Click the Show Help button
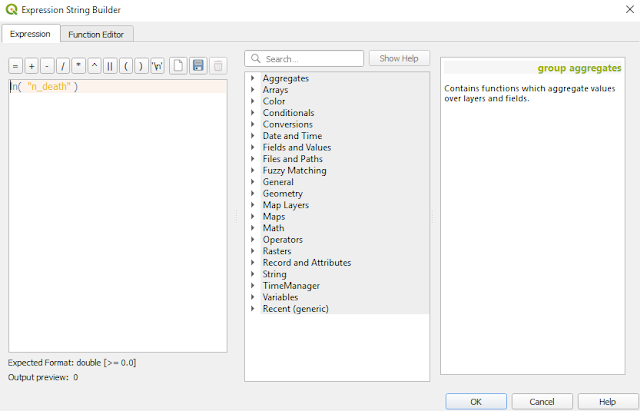Screen dimensions: 640x411 [399, 58]
